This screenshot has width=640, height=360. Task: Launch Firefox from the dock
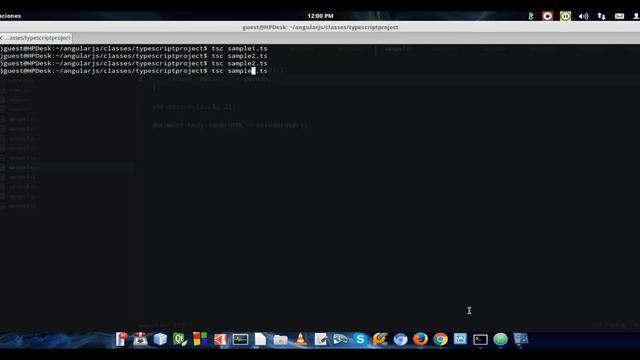(x=420, y=339)
